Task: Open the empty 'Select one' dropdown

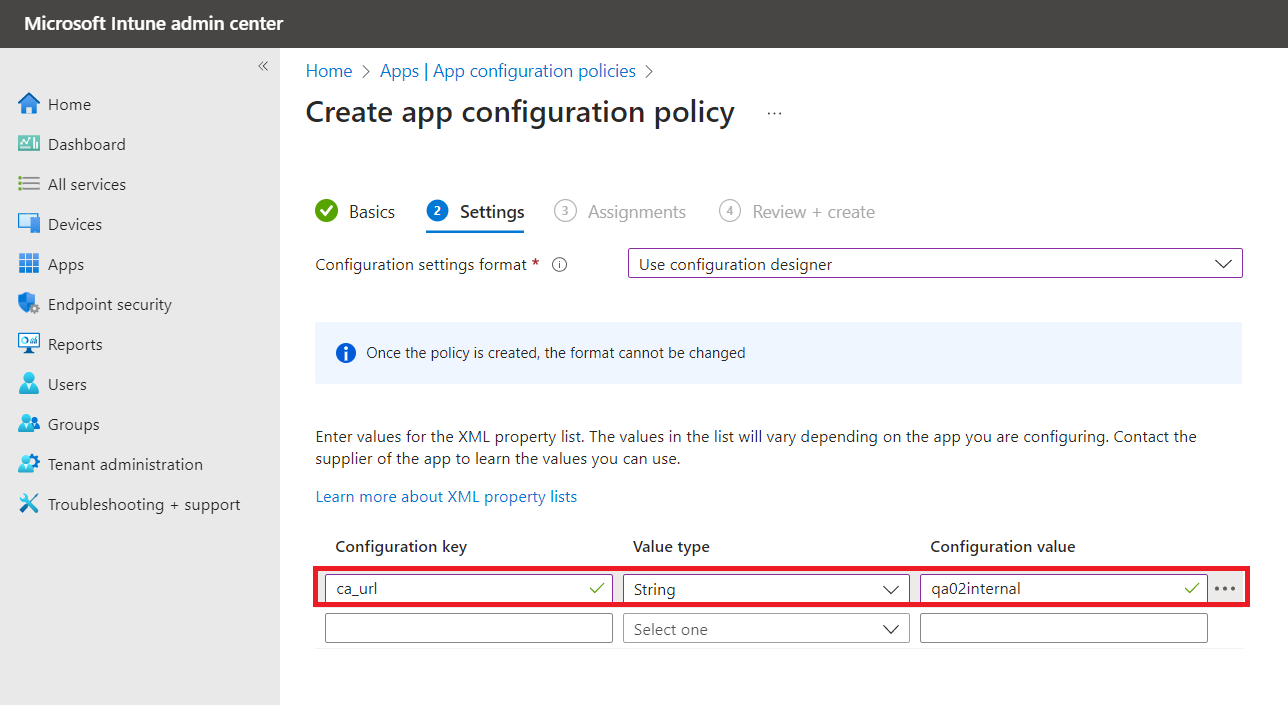Action: (x=765, y=629)
